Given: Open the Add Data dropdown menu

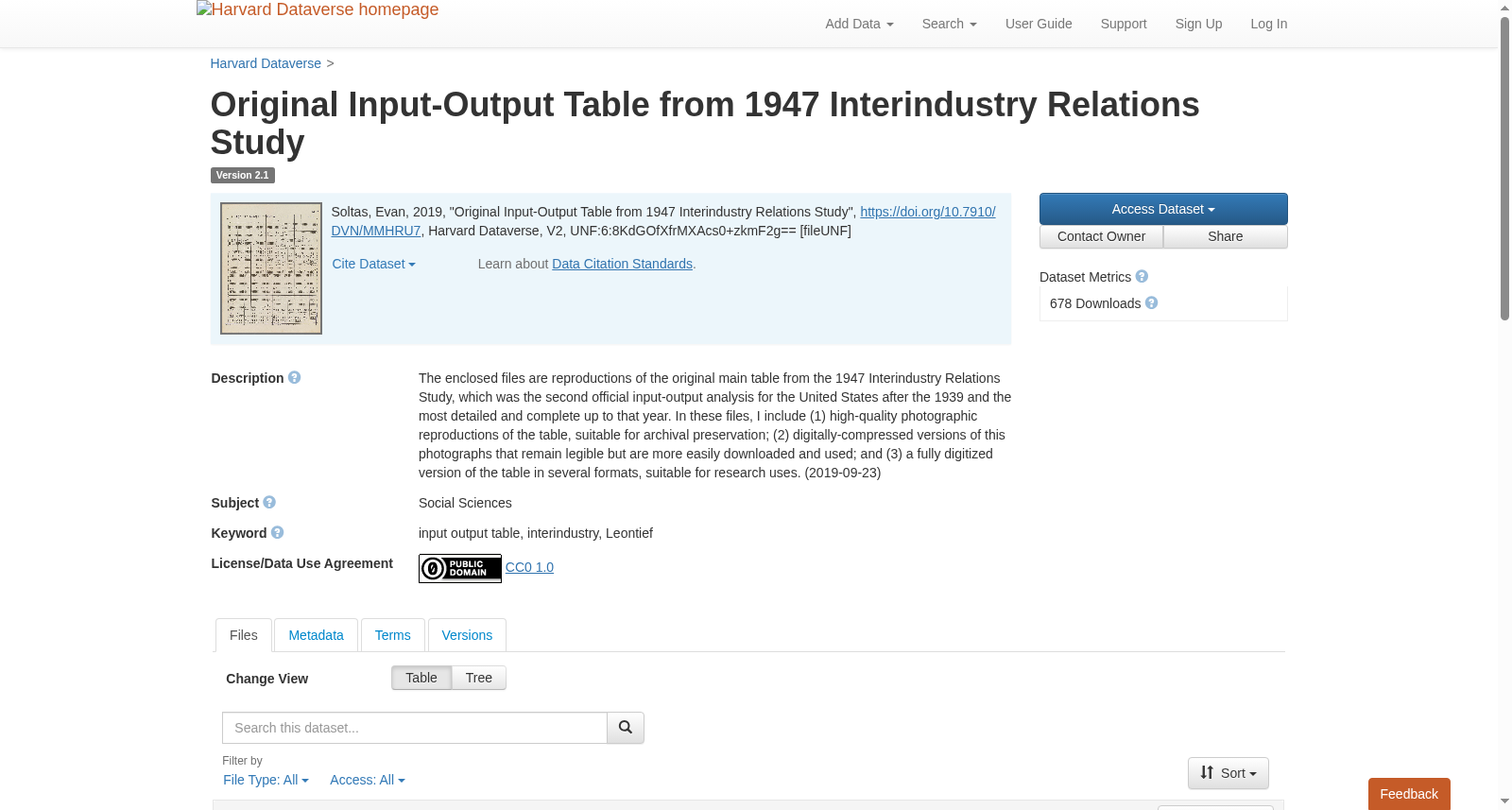Looking at the screenshot, I should coord(859,24).
